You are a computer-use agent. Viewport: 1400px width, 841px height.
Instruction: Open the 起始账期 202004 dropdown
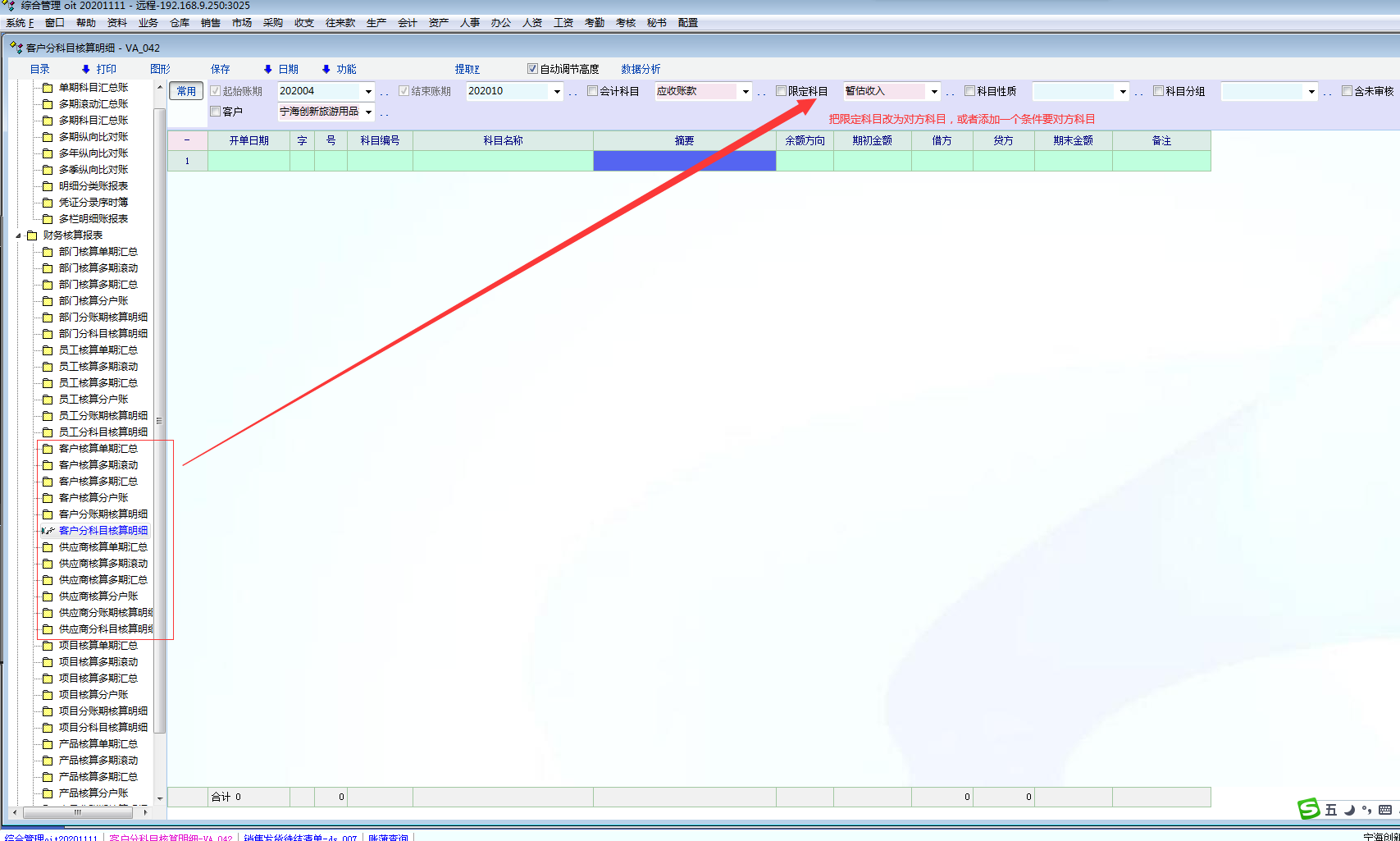tap(368, 92)
